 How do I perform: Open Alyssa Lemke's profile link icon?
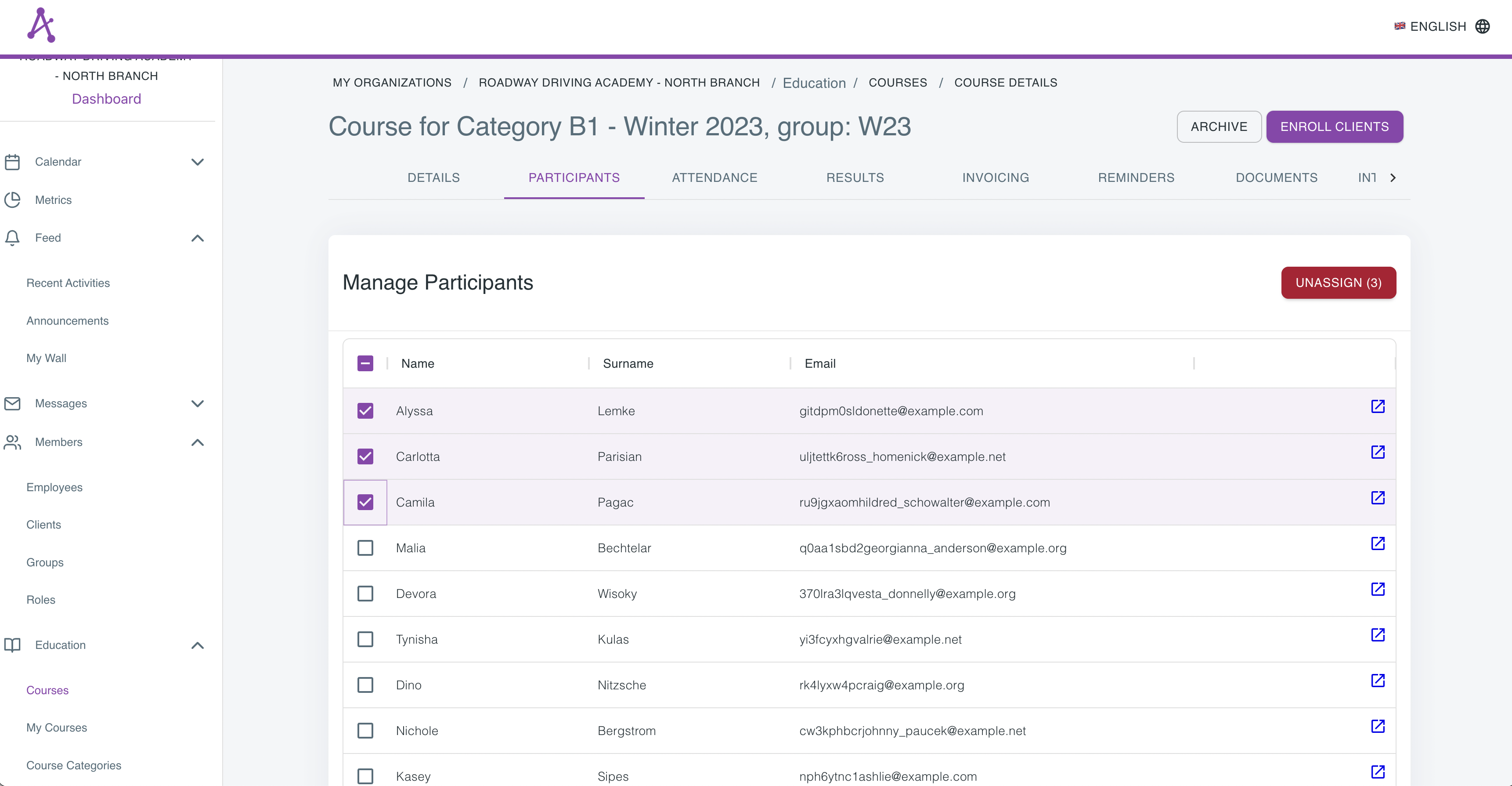[x=1377, y=407]
